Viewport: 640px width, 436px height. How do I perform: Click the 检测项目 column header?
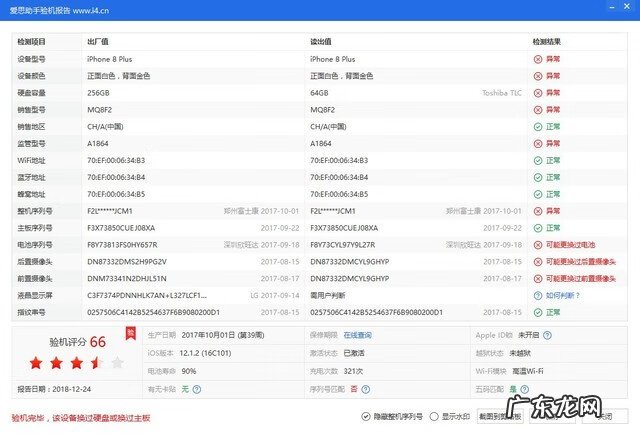31,42
